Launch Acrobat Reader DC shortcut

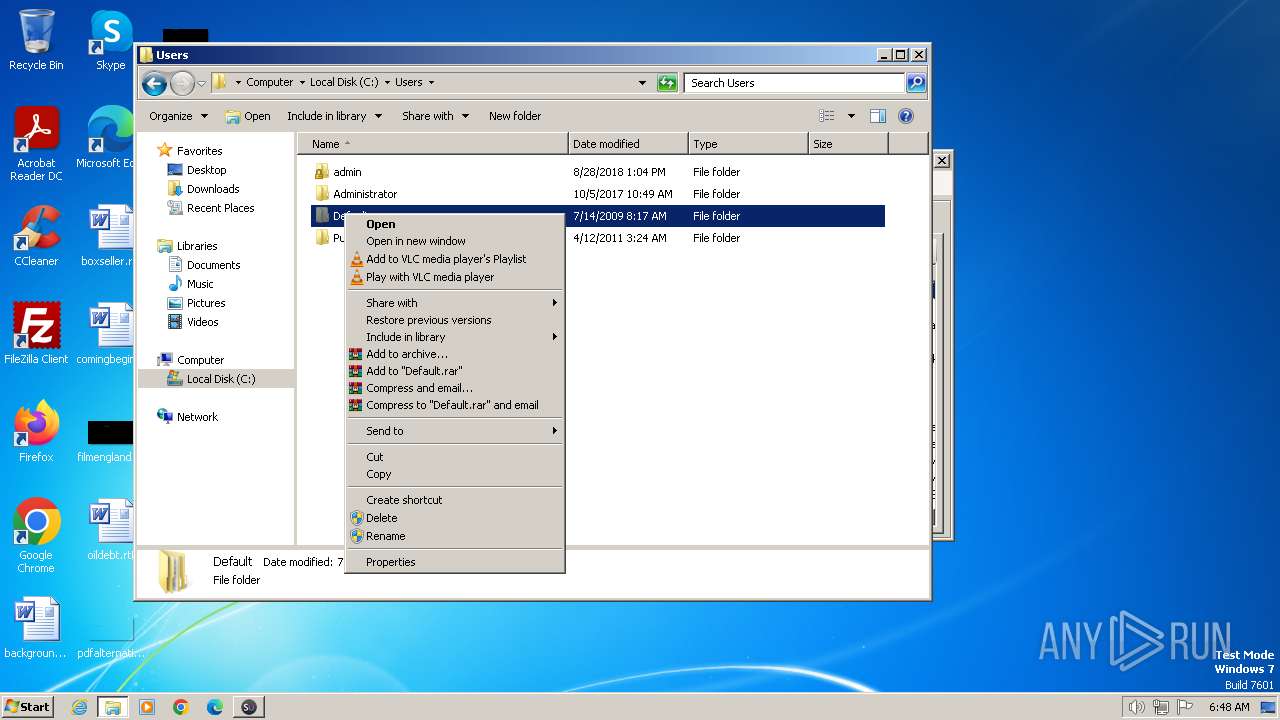(x=36, y=144)
